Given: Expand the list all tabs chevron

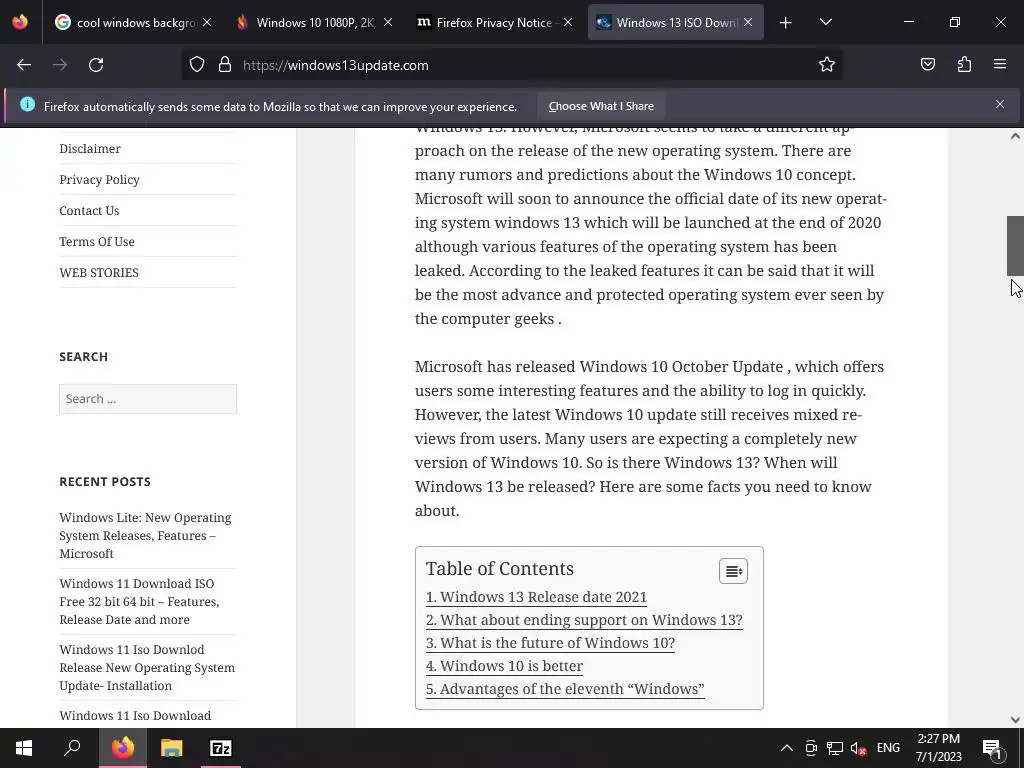Looking at the screenshot, I should 825,22.
